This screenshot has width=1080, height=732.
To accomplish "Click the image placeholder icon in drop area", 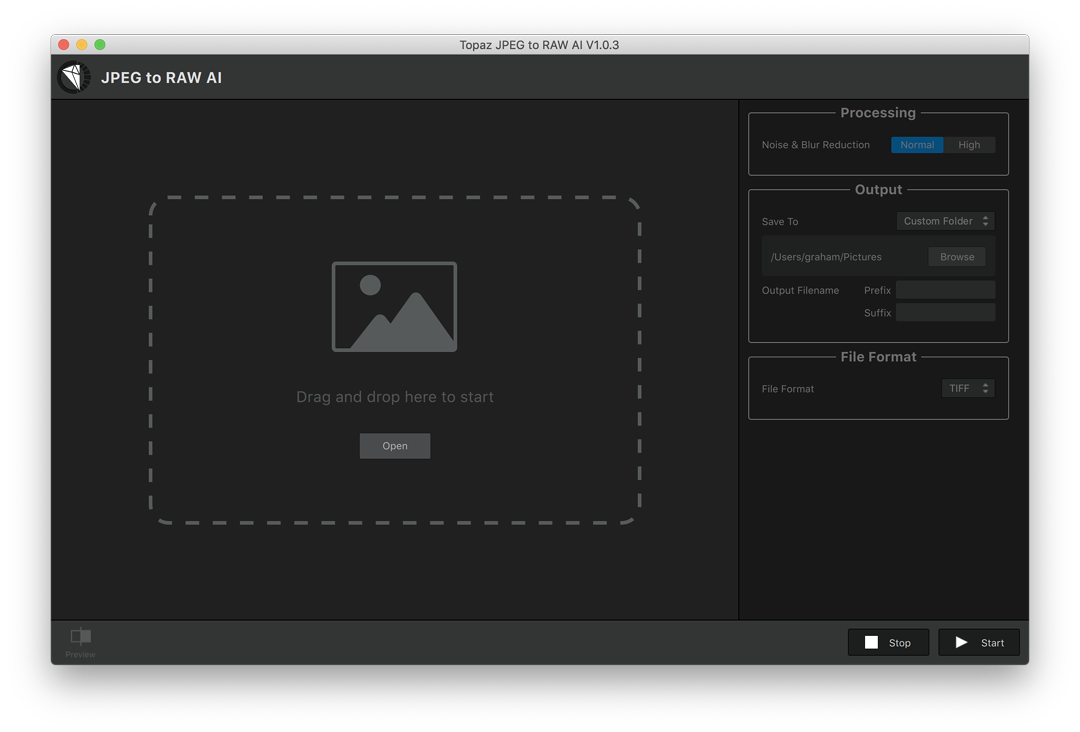I will tap(395, 306).
